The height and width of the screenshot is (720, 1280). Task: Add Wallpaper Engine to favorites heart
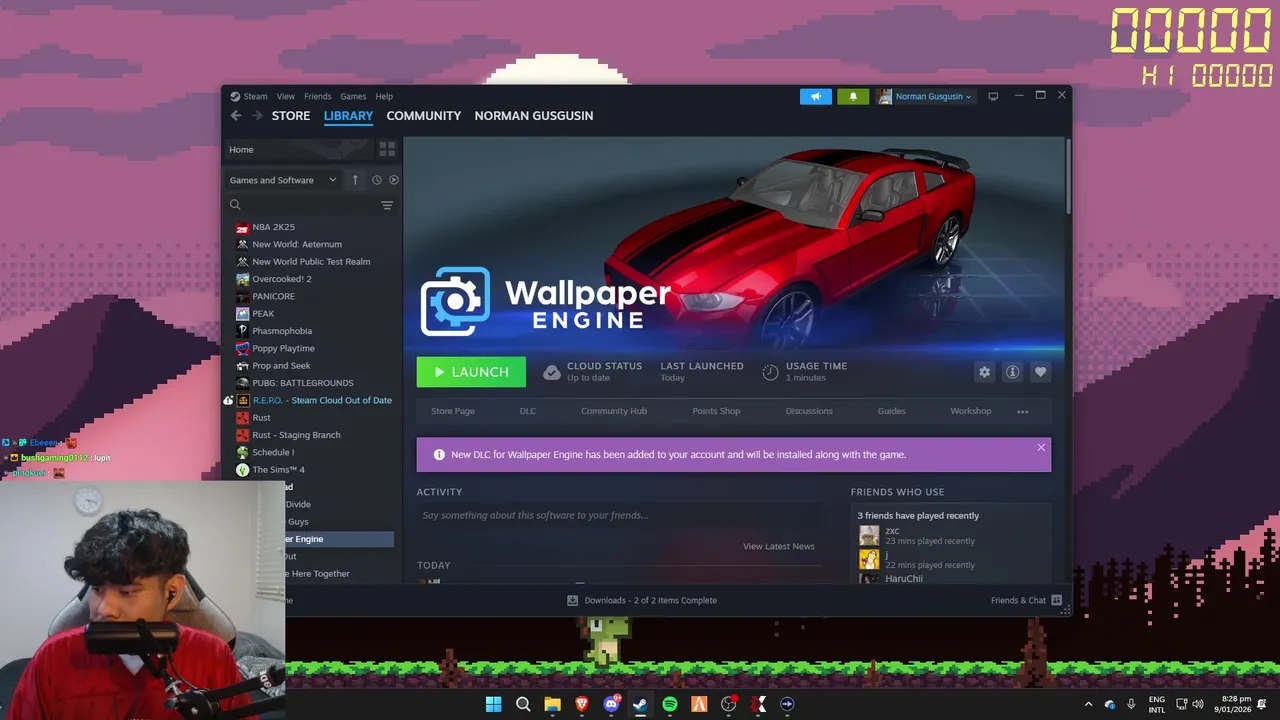(x=1041, y=372)
